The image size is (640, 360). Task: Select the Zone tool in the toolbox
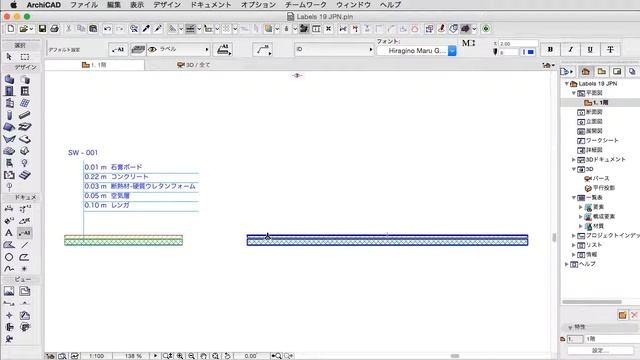(x=9, y=175)
